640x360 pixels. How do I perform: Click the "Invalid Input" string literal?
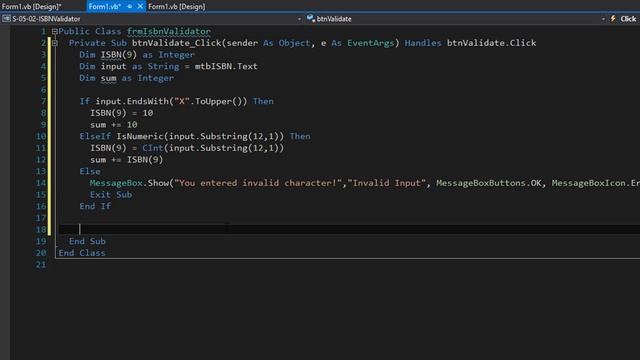tap(387, 183)
